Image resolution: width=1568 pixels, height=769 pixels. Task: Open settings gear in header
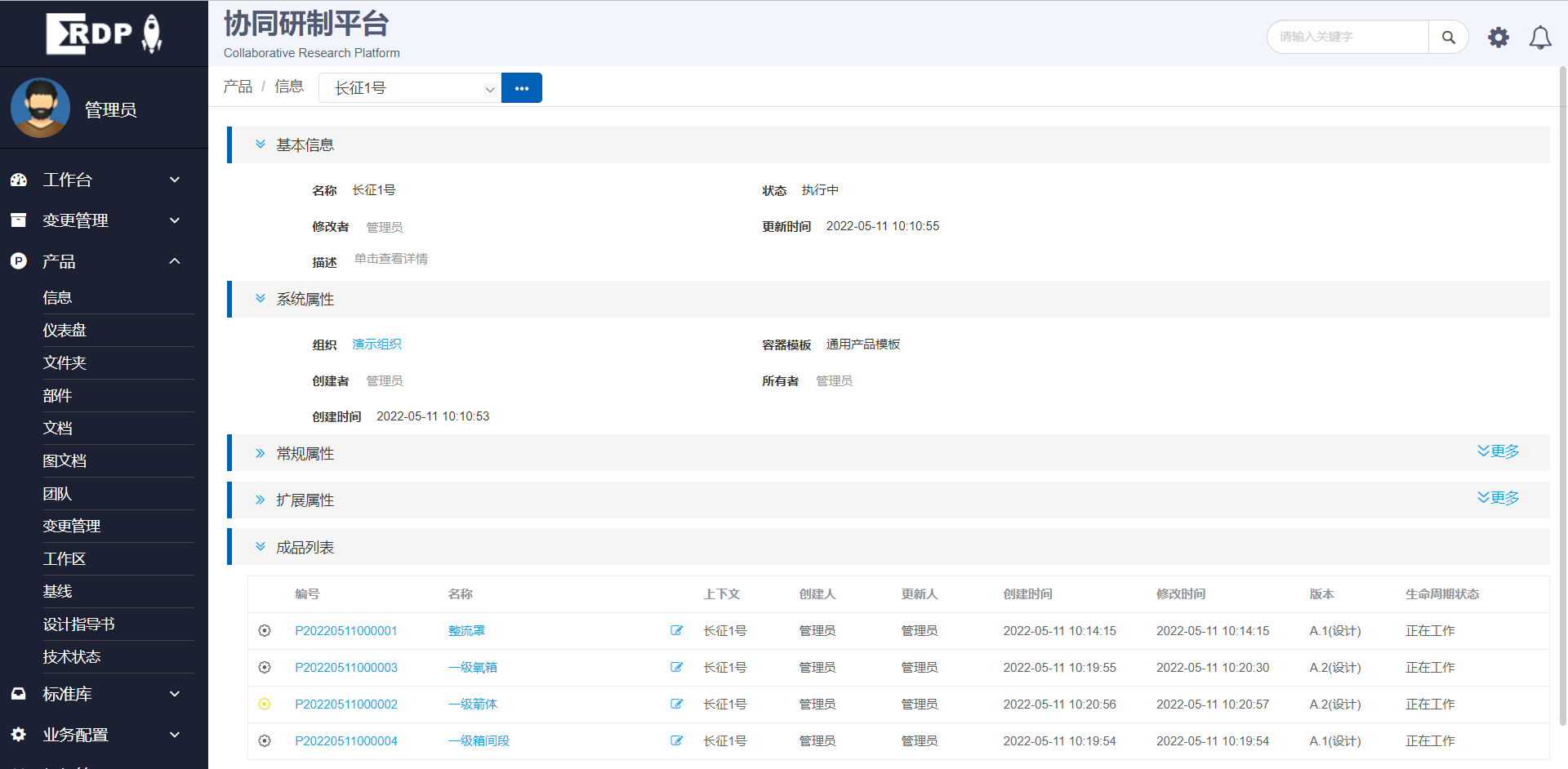pyautogui.click(x=1498, y=38)
